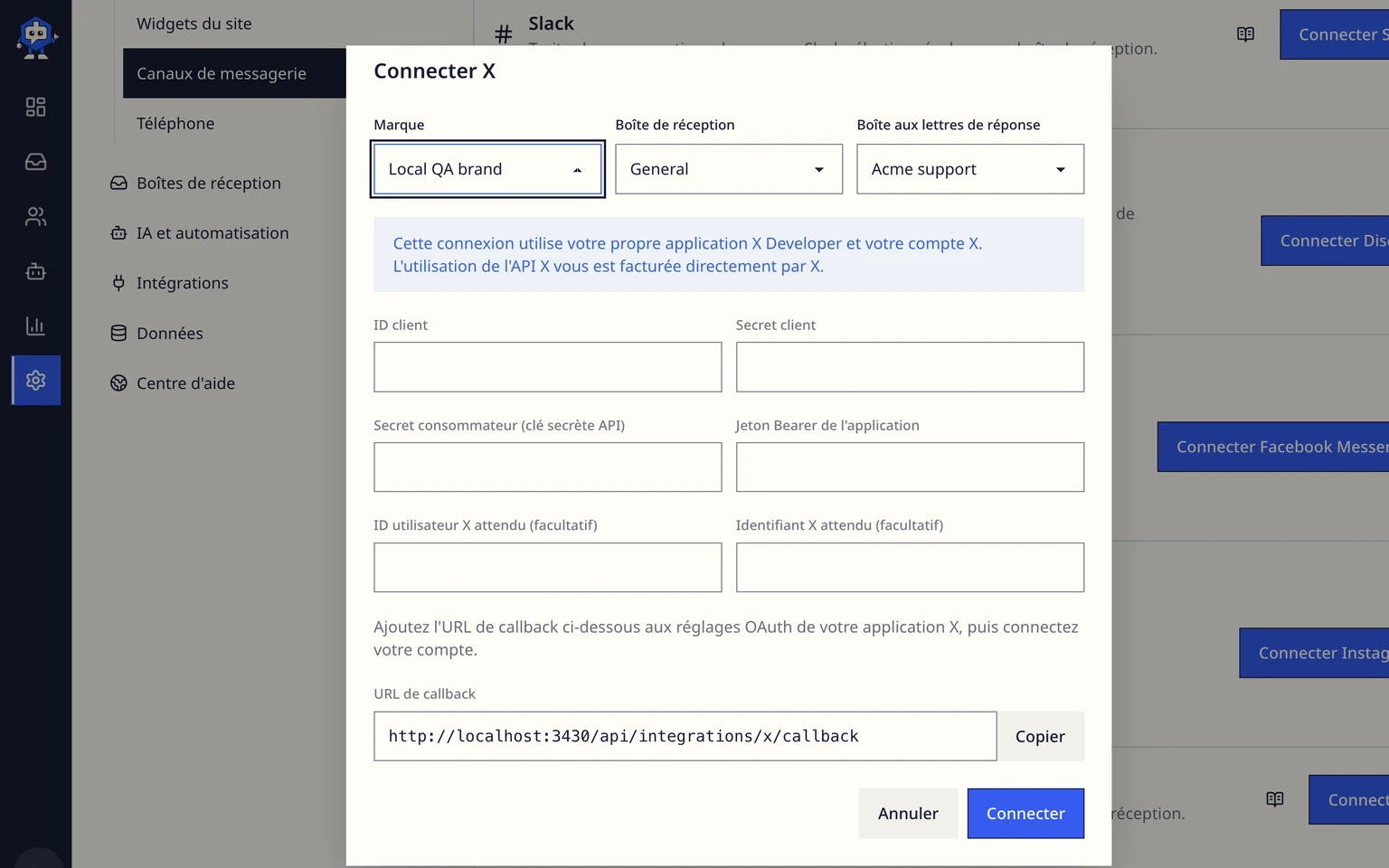Click the Connecter Facebook Messenger button
The height and width of the screenshot is (868, 1389).
1273,447
